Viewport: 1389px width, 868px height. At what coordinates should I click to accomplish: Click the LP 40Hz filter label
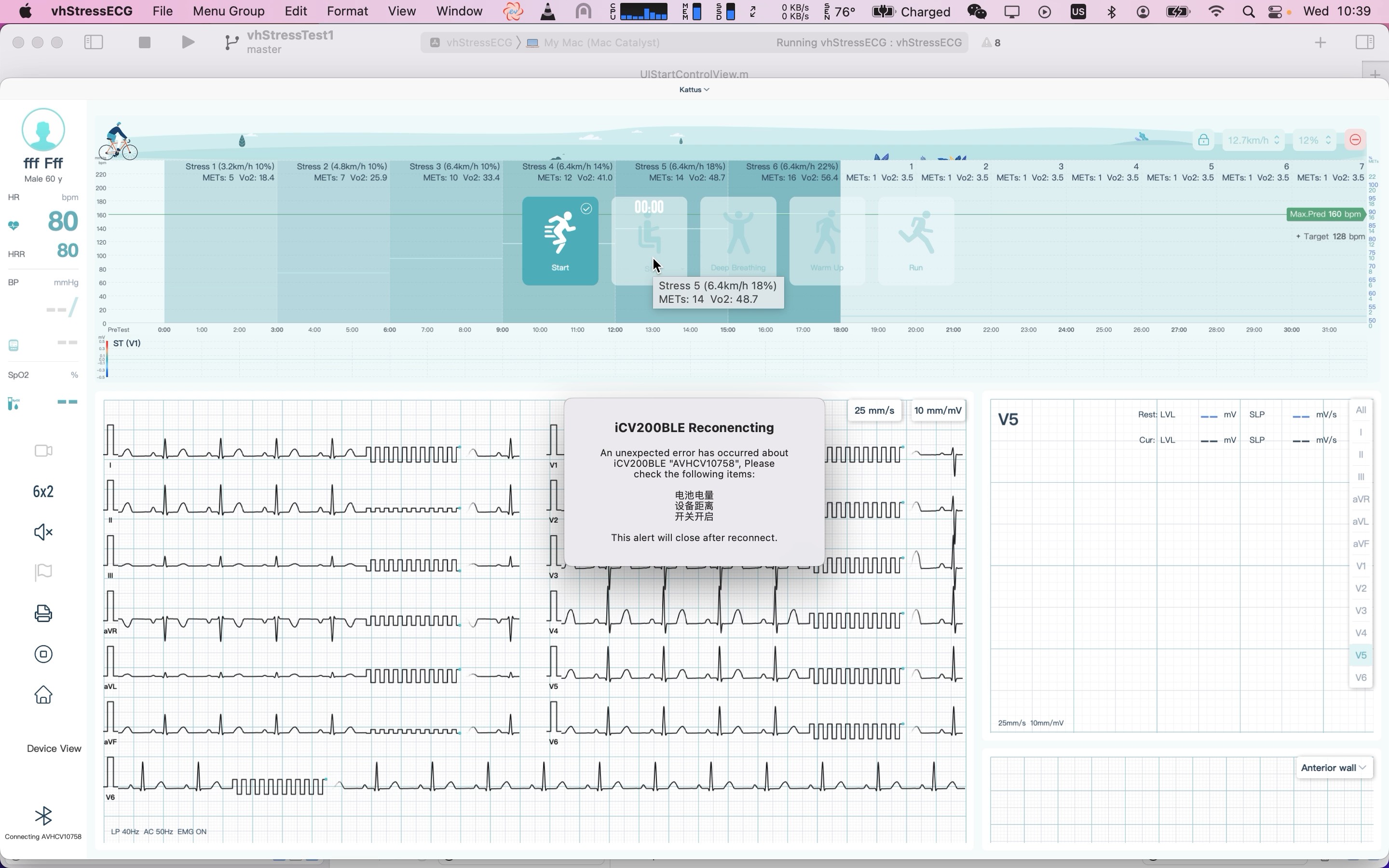pos(124,831)
